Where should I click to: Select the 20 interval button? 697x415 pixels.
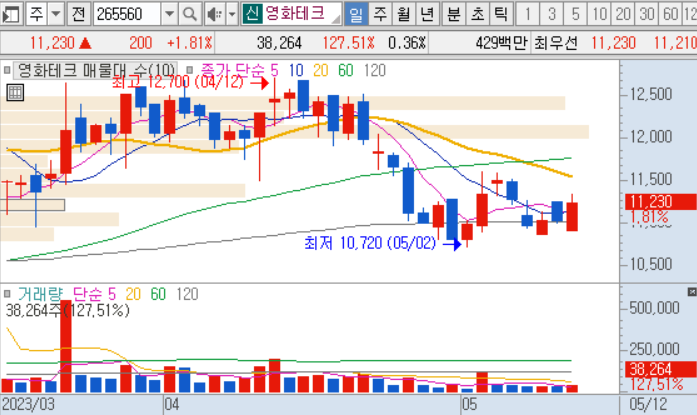(x=623, y=14)
